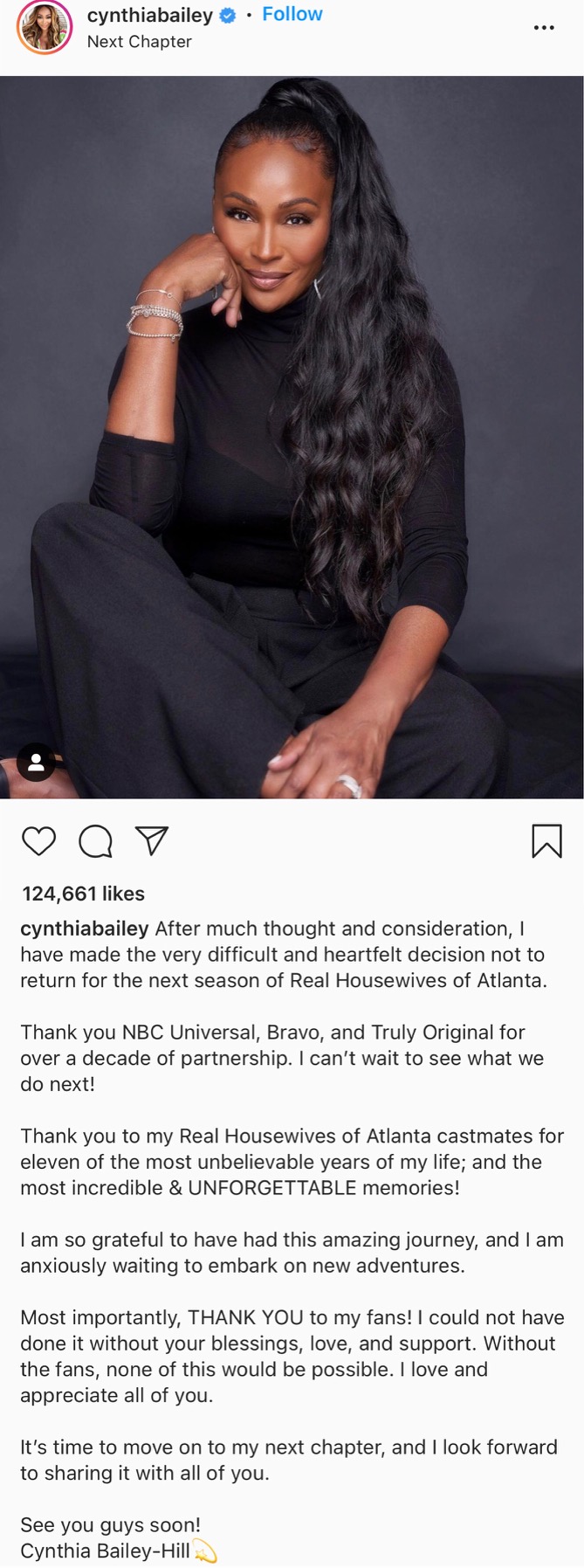Viewport: 584px width, 1568px height.
Task: Show tagged people via person icon
Action: [36, 763]
